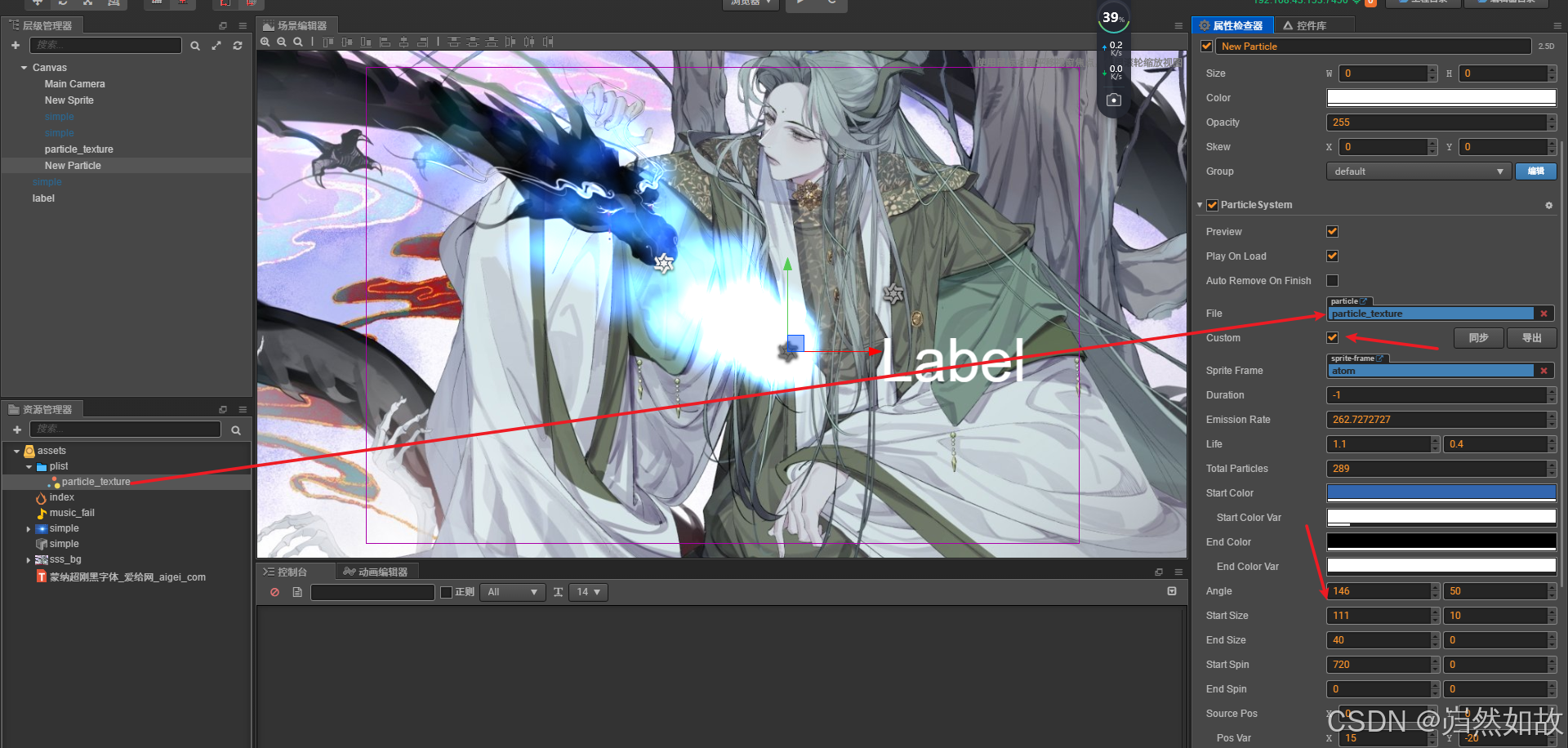Viewport: 1568px width, 748px height.
Task: Open the End Color swatch
Action: click(x=1441, y=541)
